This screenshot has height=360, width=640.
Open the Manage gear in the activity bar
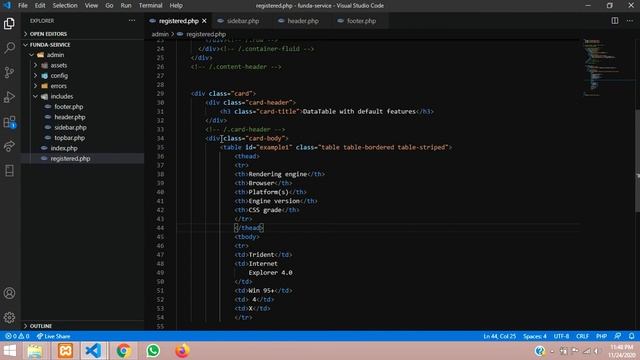9,318
